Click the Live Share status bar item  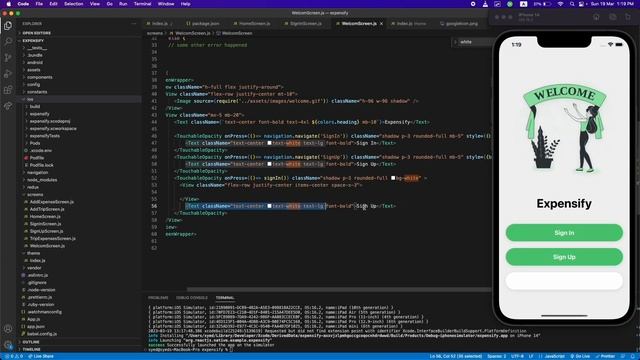(x=41, y=356)
